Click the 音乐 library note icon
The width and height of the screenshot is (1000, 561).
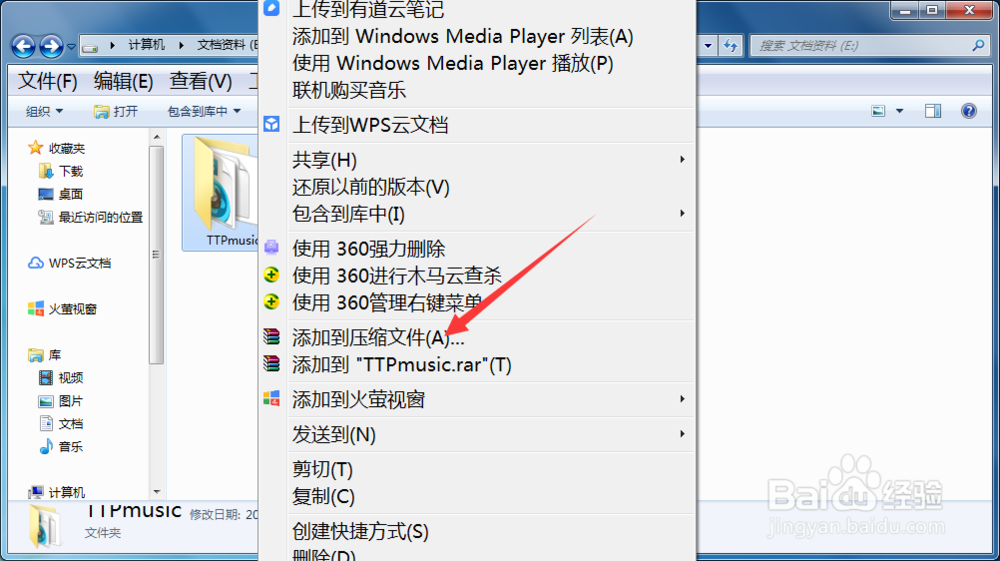pyautogui.click(x=46, y=446)
